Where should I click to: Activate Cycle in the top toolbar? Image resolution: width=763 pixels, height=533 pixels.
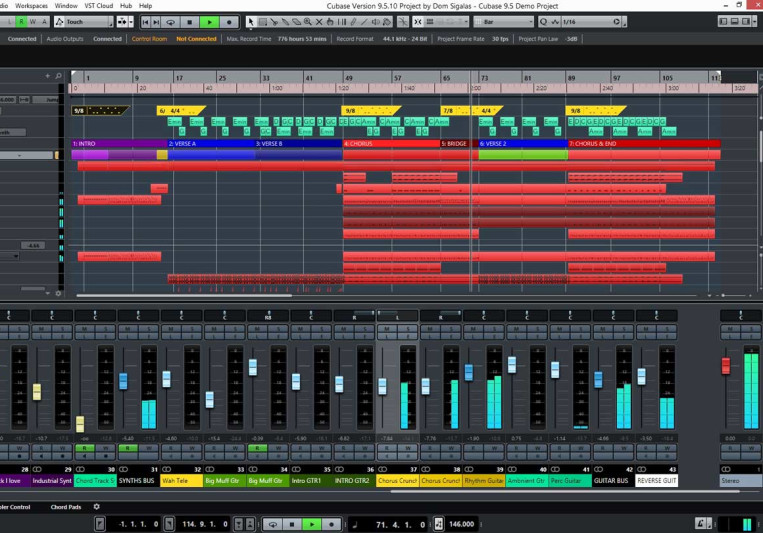pyautogui.click(x=171, y=22)
